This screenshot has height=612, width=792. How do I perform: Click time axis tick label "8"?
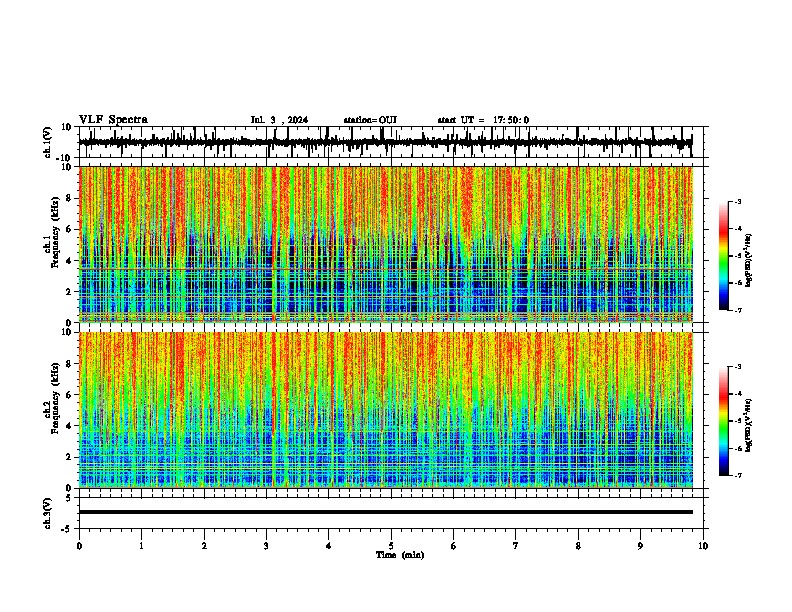578,546
